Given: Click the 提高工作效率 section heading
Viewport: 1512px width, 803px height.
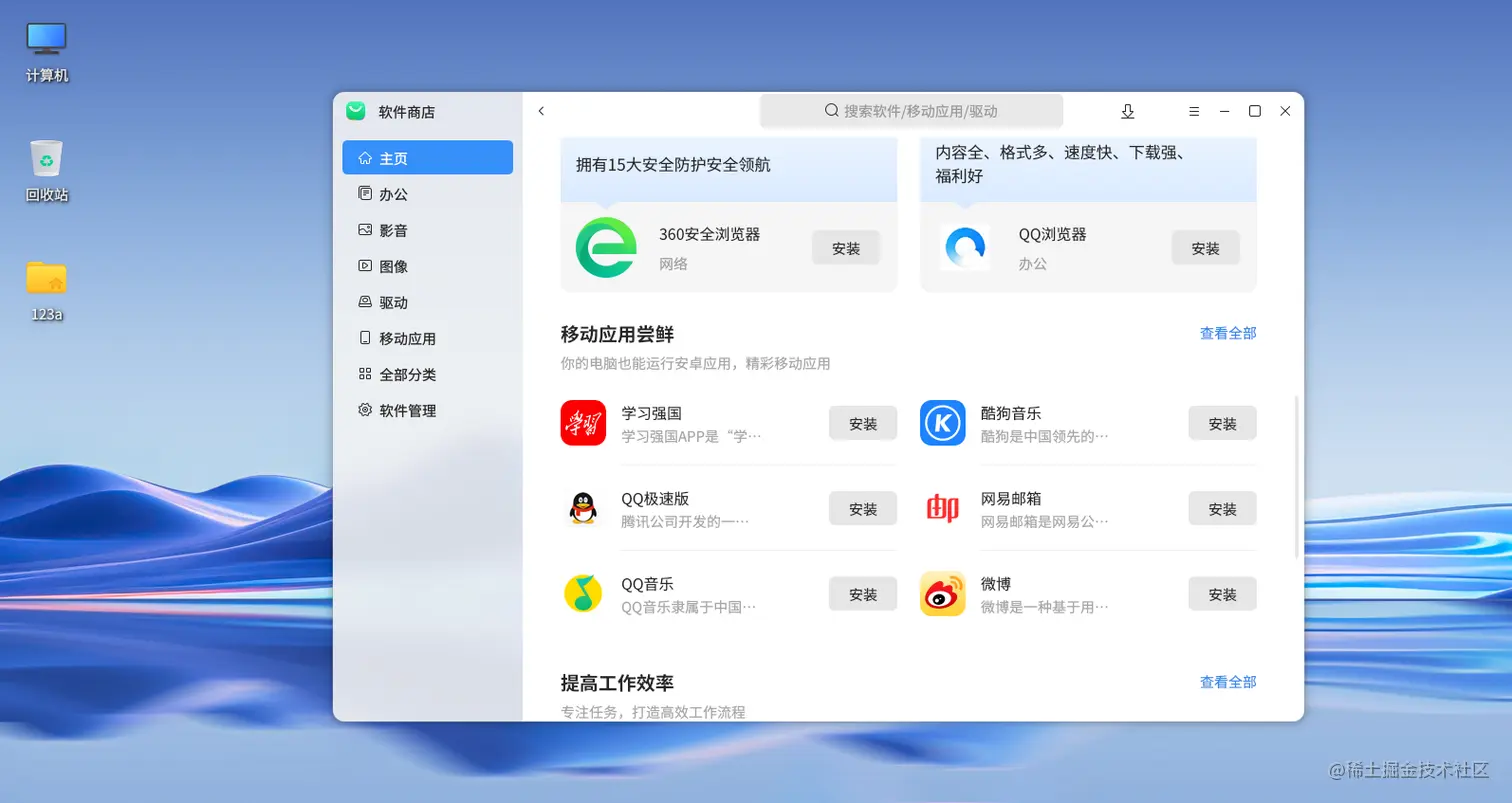Looking at the screenshot, I should tap(617, 683).
